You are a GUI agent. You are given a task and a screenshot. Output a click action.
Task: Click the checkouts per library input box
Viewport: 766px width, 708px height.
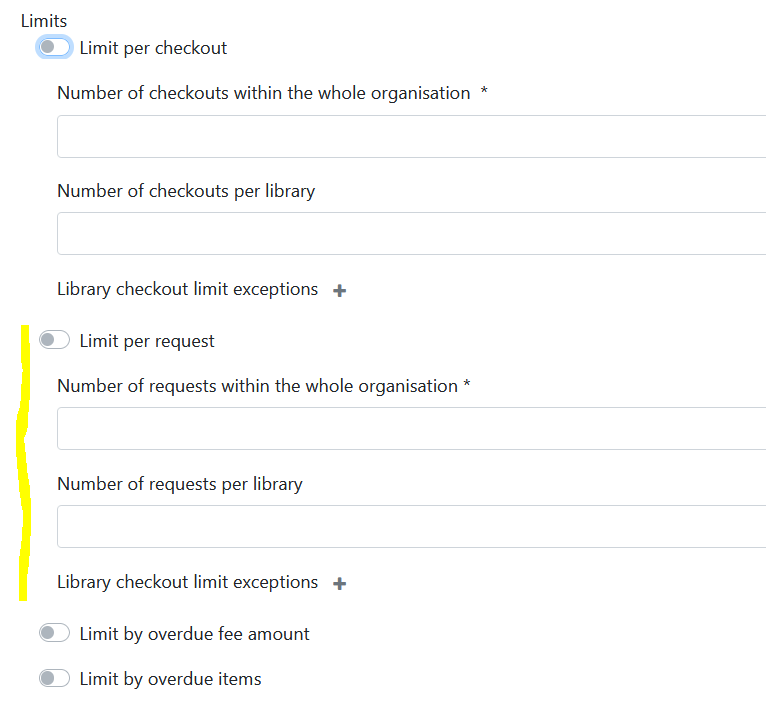(410, 233)
